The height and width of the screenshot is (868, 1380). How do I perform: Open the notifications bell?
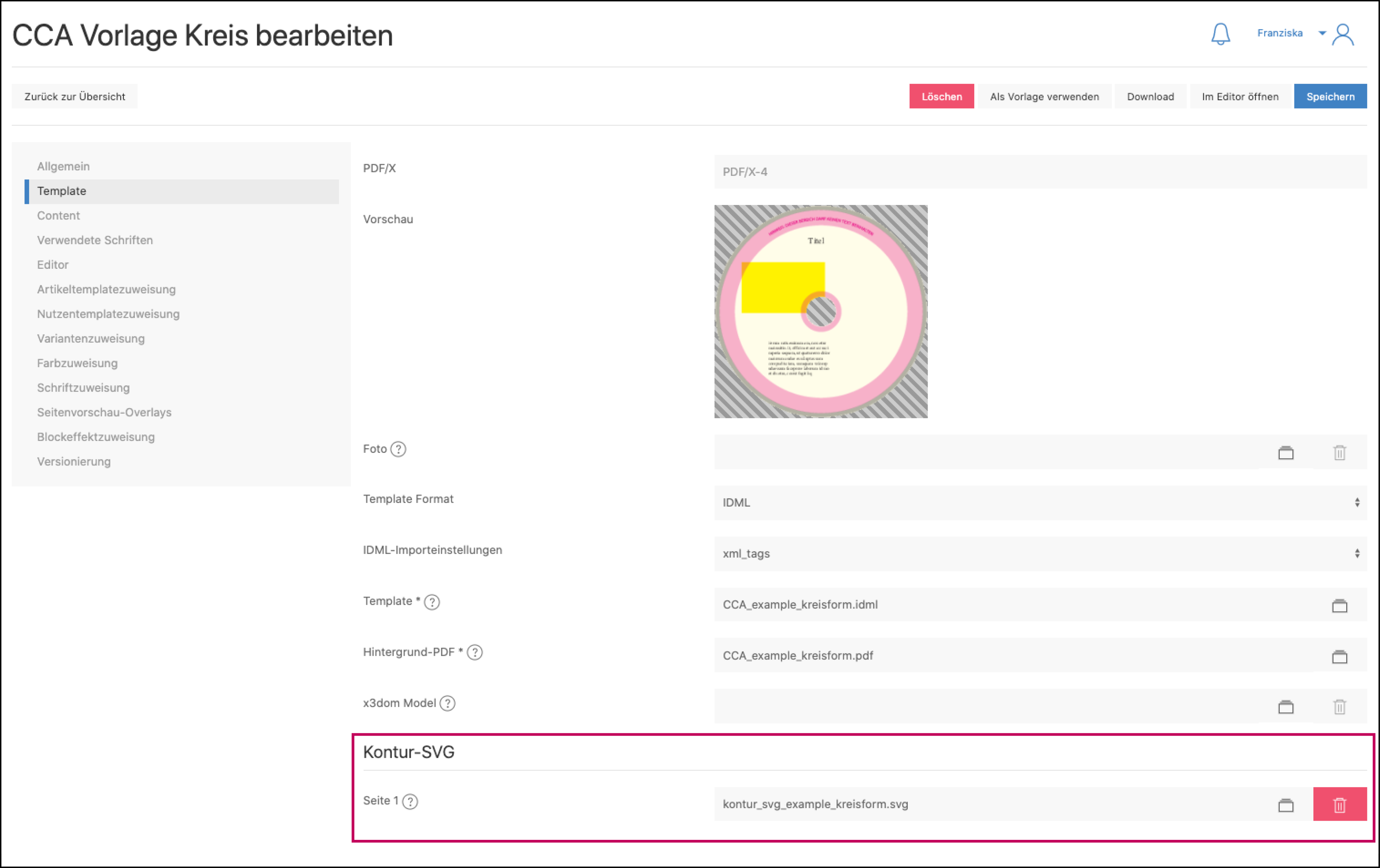[x=1220, y=34]
